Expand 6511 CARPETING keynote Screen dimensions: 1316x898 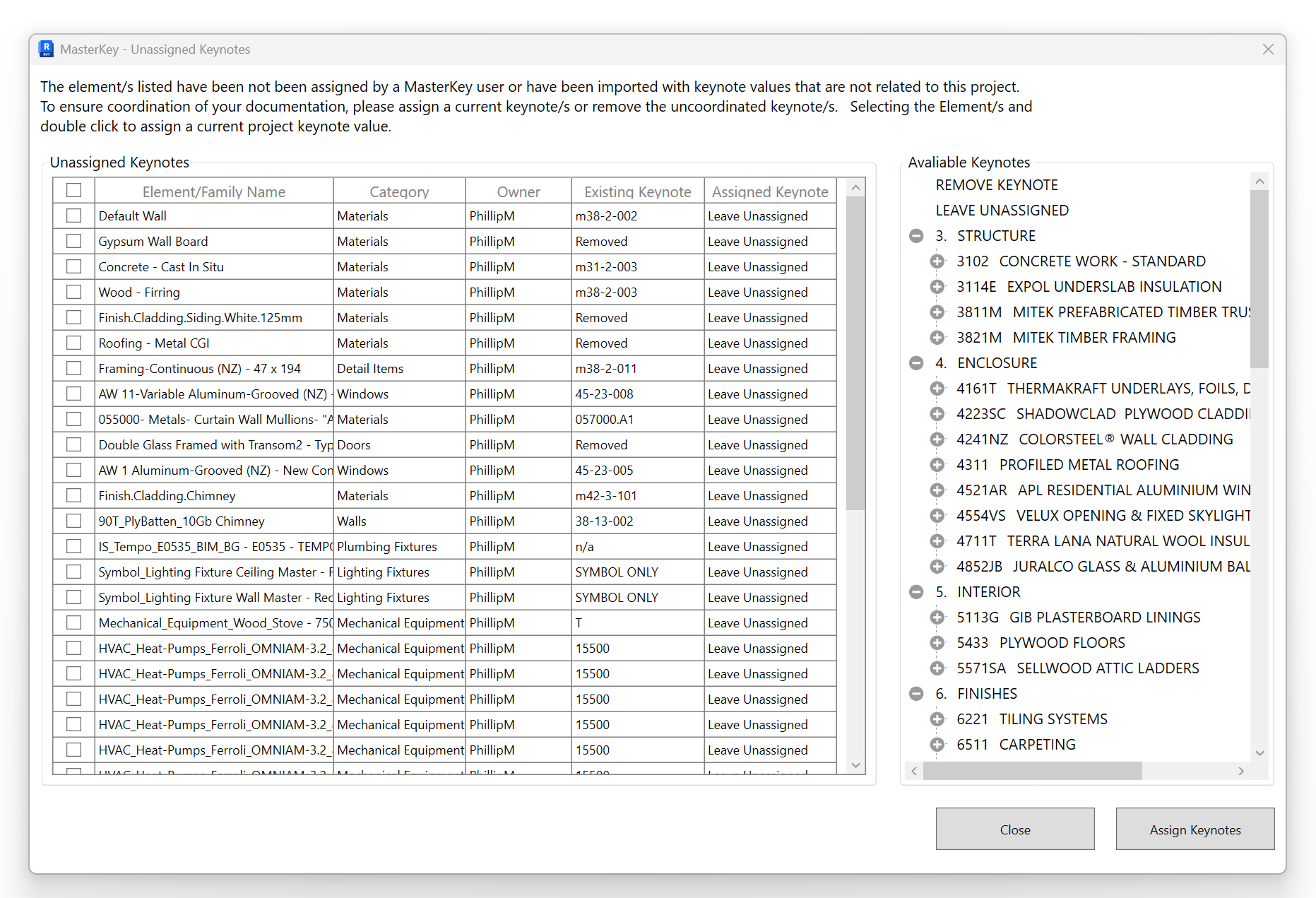(x=937, y=744)
